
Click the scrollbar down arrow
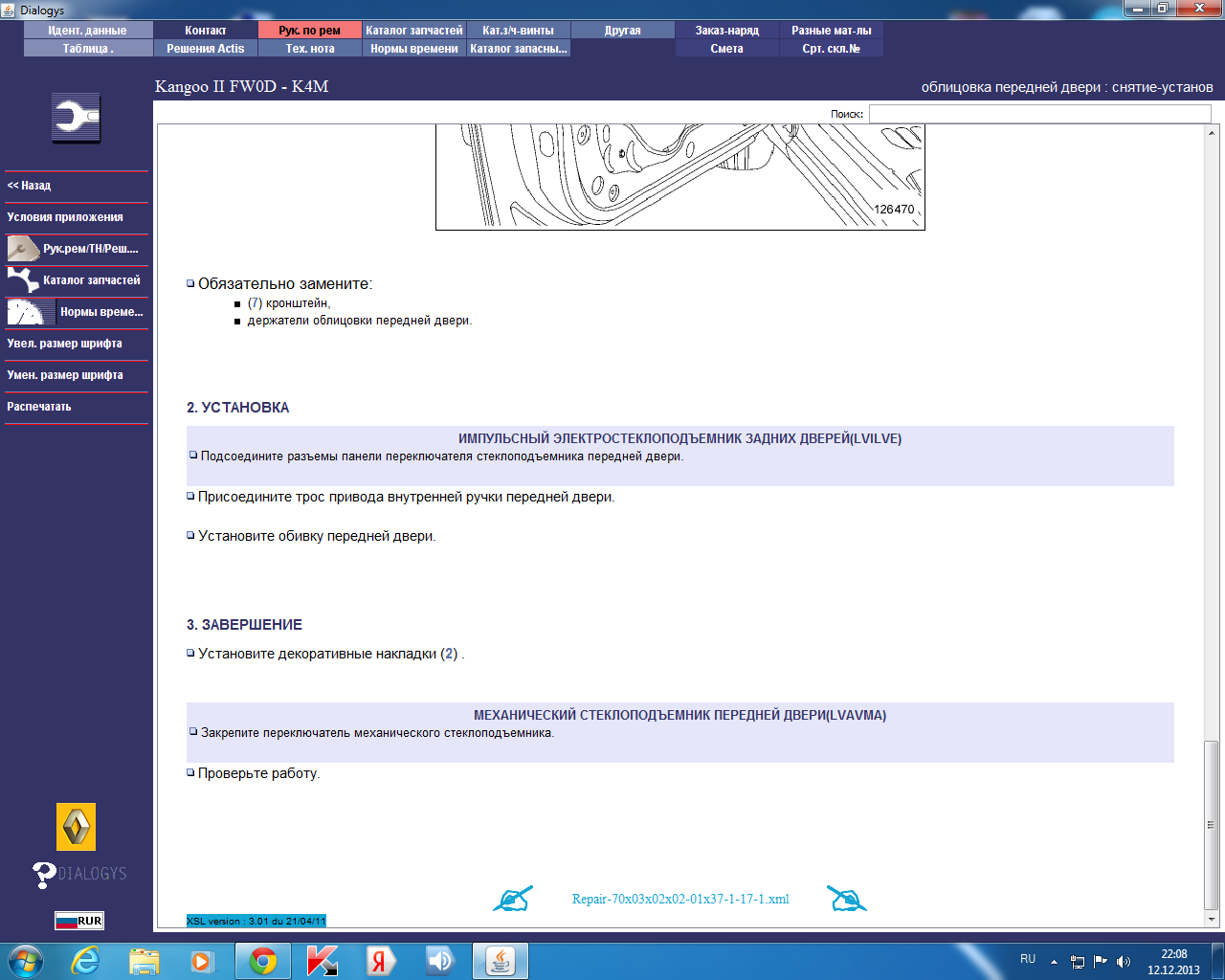tap(1212, 920)
